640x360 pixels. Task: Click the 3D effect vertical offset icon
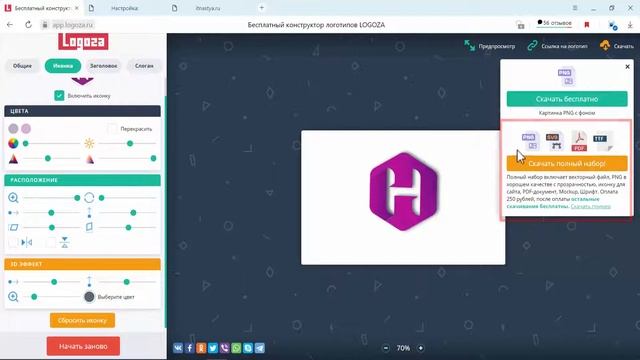pos(89,282)
